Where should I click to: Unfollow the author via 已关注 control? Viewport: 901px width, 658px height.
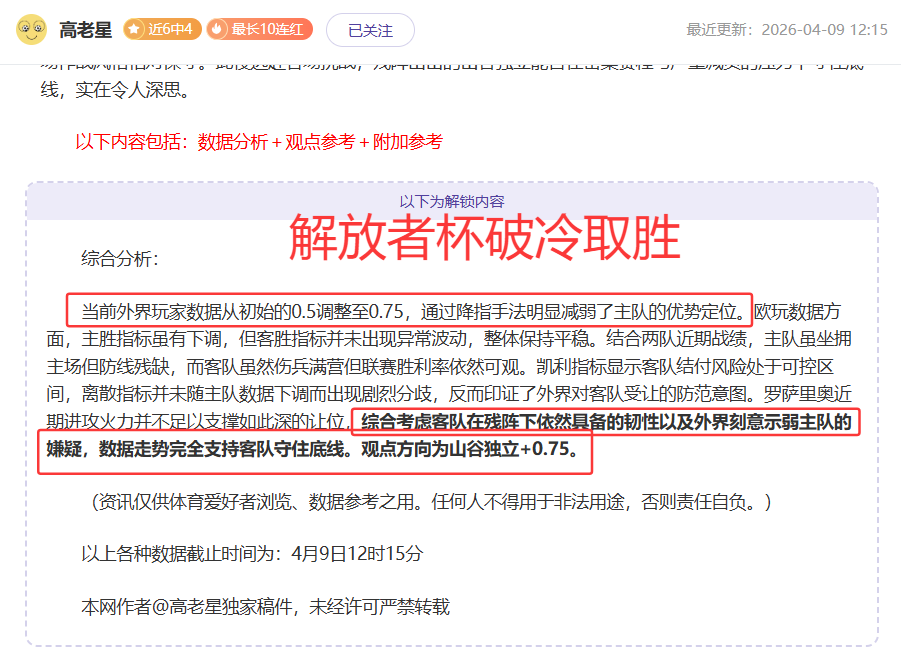pos(368,29)
